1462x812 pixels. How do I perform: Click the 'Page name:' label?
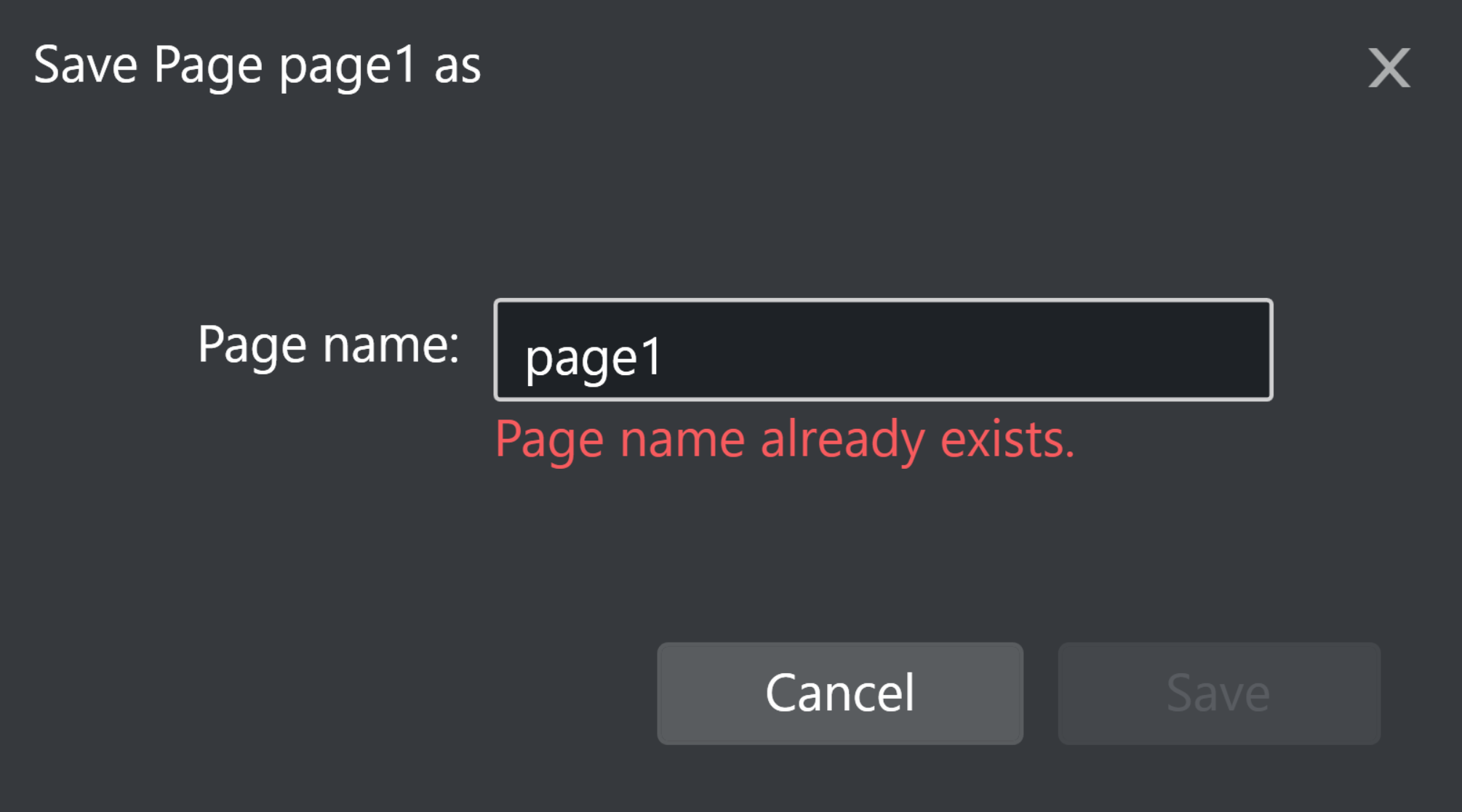click(328, 345)
